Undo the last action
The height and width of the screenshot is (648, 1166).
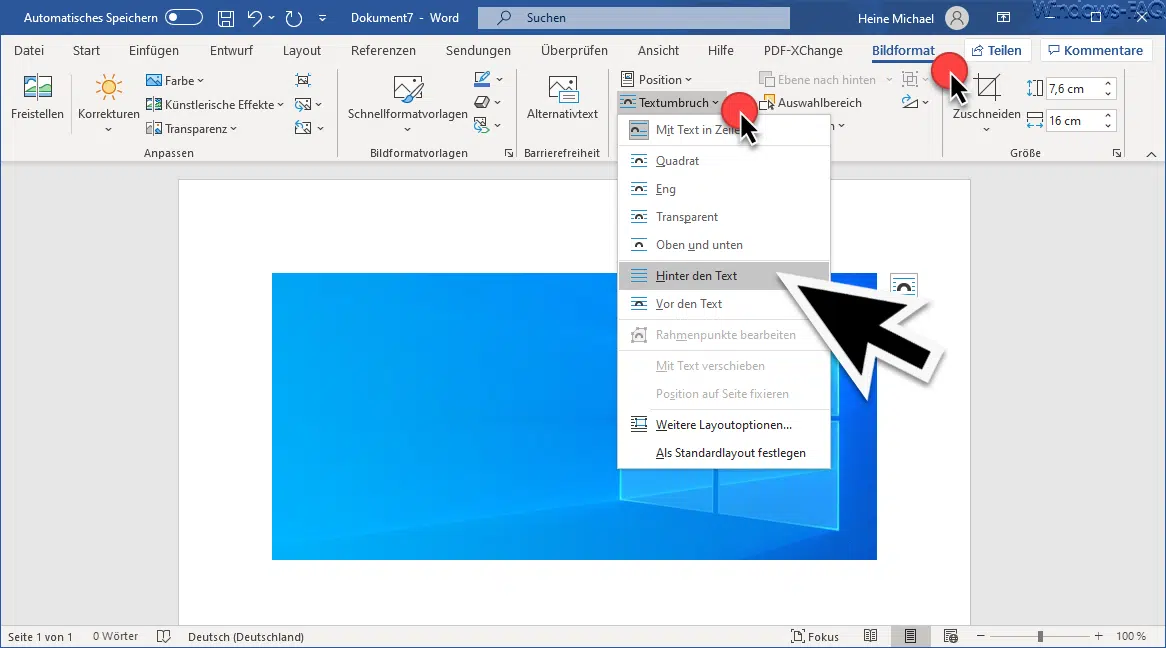click(254, 18)
